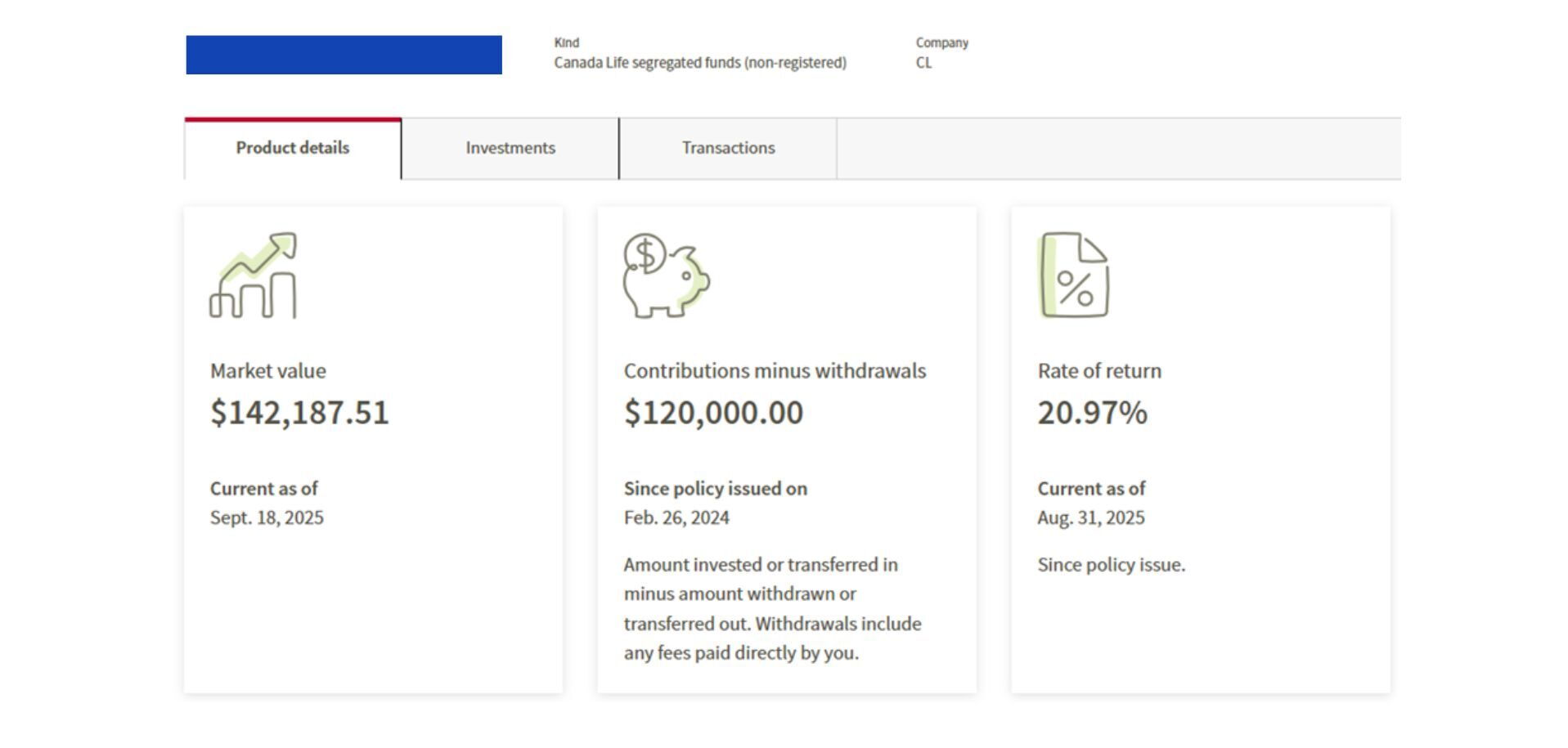Select the market value $142,187.51

(x=299, y=413)
